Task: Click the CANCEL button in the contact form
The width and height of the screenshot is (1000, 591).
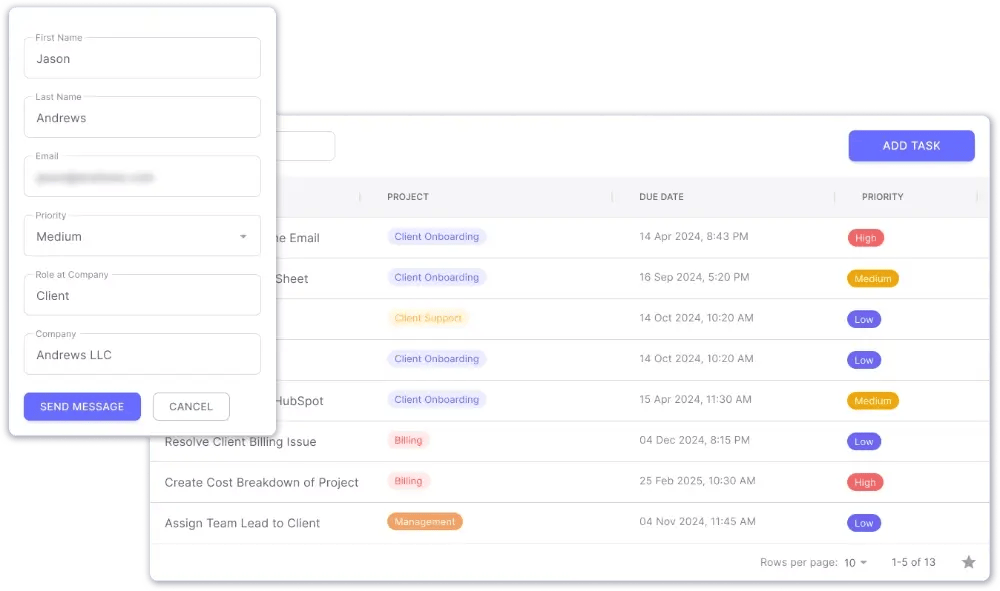Action: [190, 406]
